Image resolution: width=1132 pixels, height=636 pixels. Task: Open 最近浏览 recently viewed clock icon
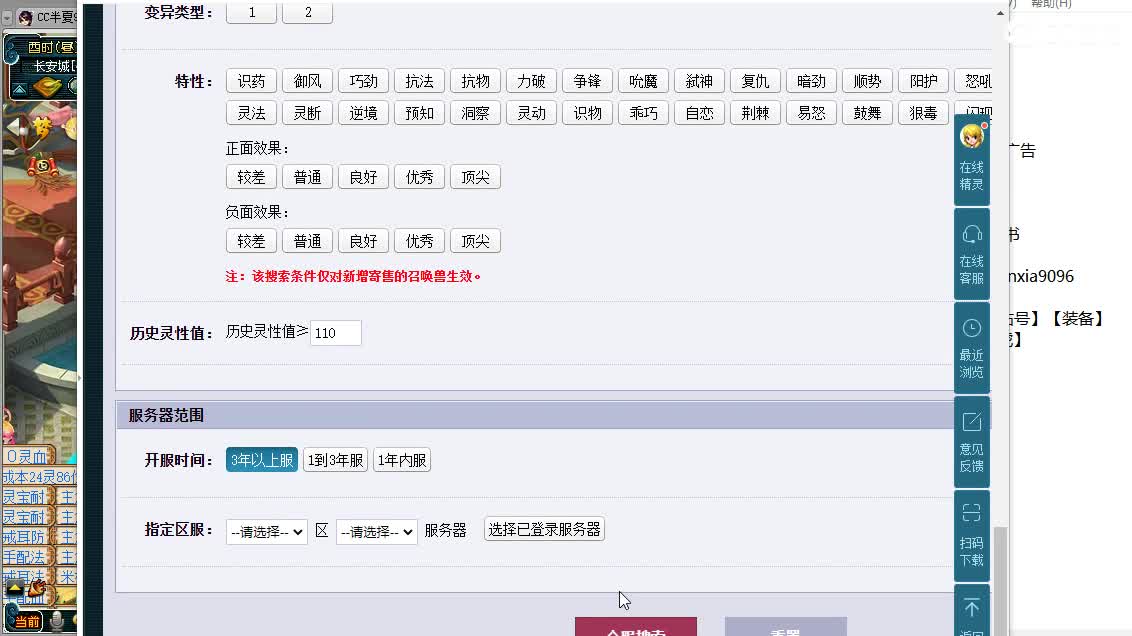click(972, 348)
